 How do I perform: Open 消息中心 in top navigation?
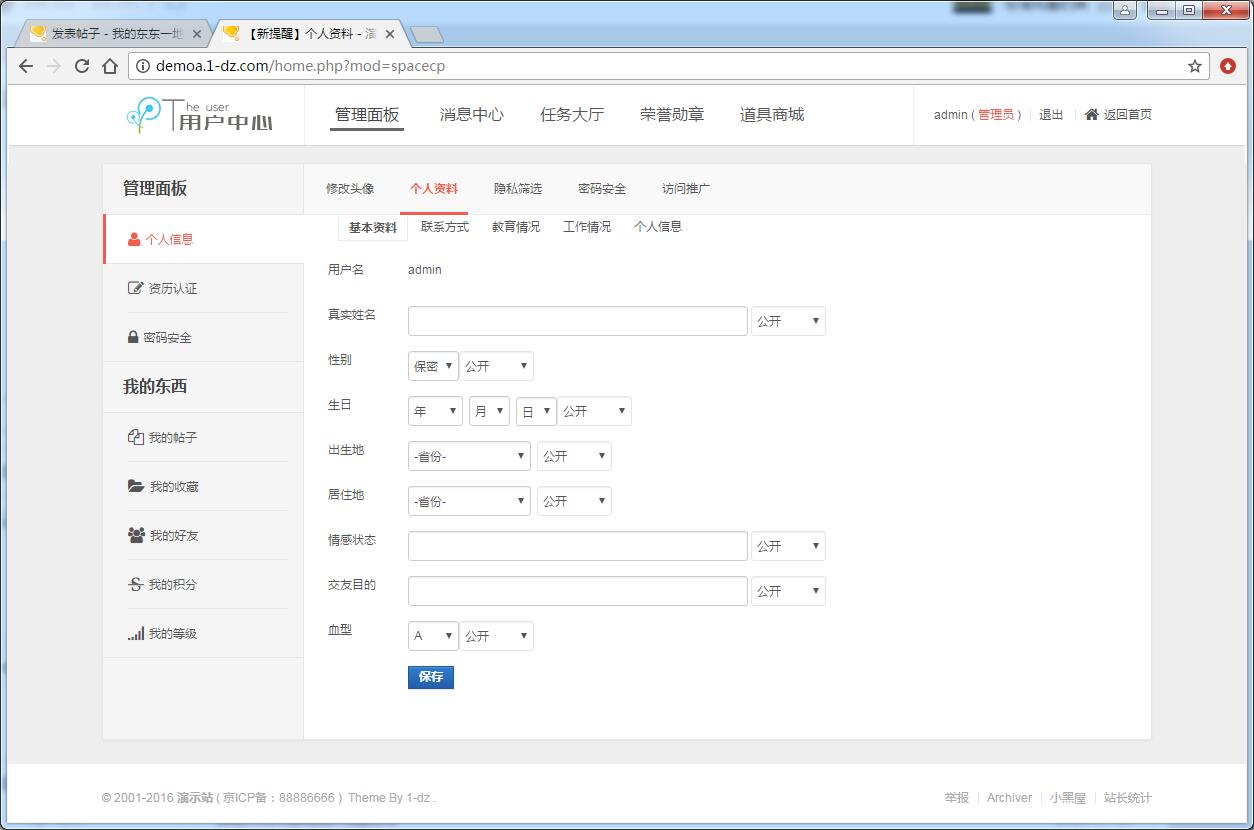point(472,115)
